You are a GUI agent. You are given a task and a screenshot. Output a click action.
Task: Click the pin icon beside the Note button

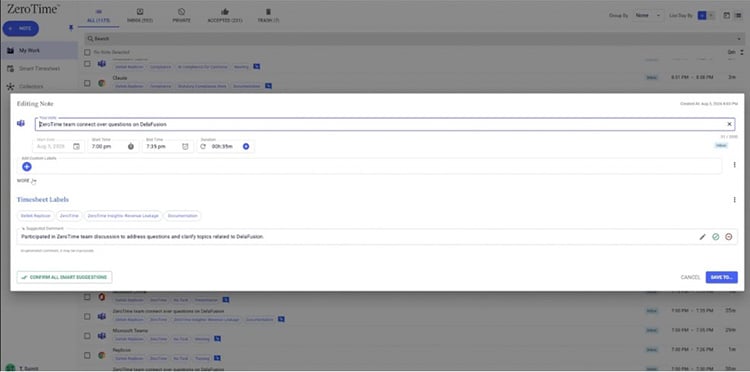click(x=71, y=28)
